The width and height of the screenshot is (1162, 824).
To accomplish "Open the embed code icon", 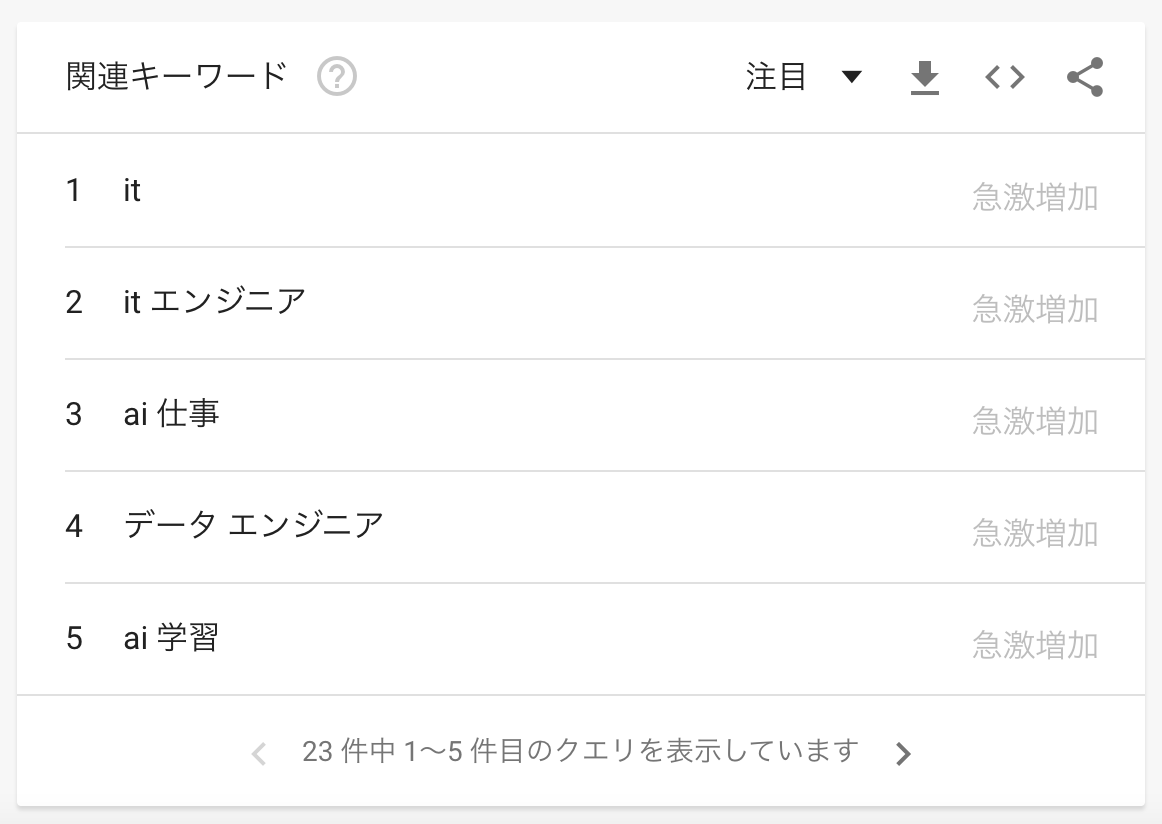I will [x=1005, y=77].
